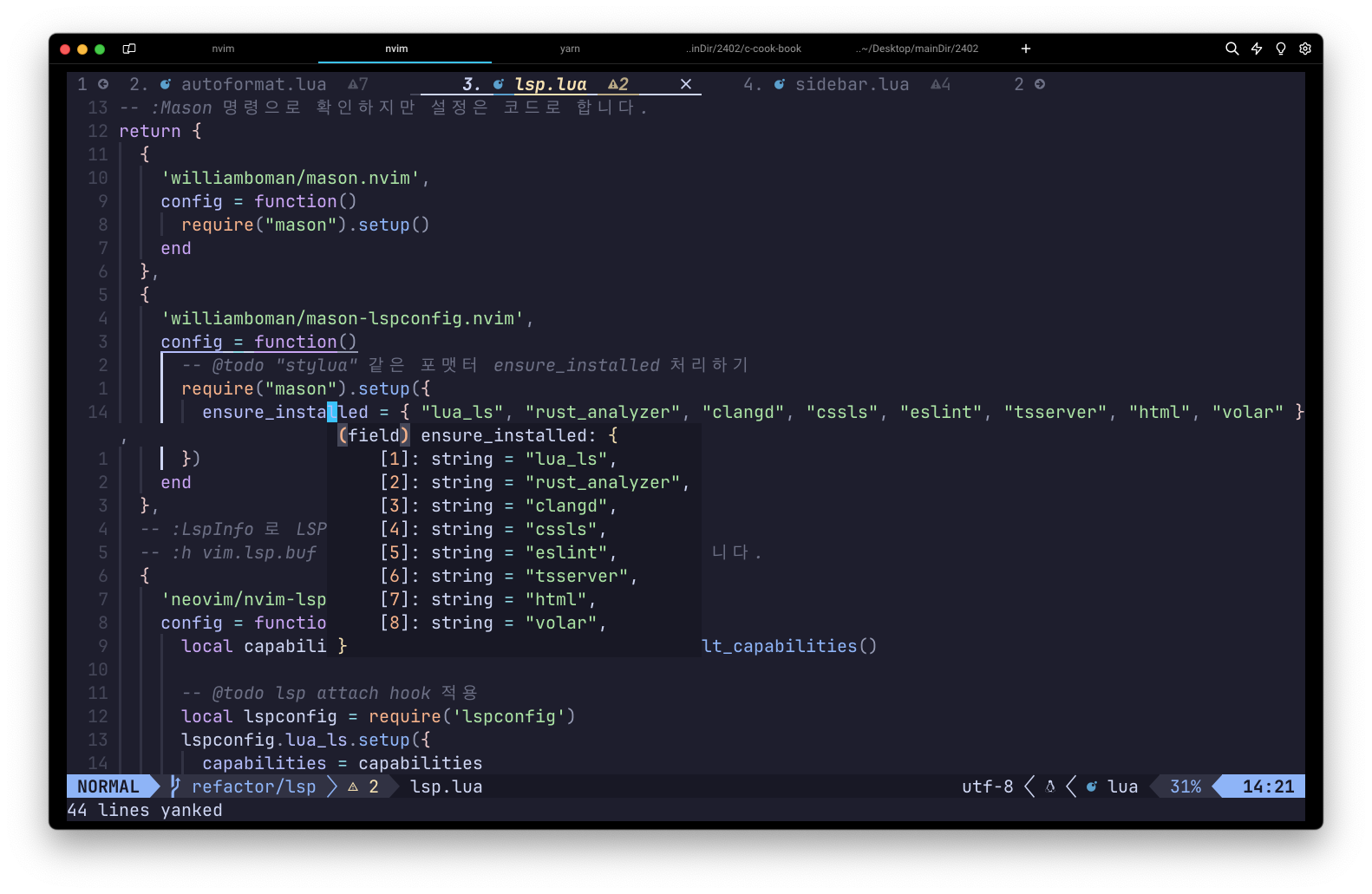Click the NORMAL mode indicator

[x=108, y=786]
